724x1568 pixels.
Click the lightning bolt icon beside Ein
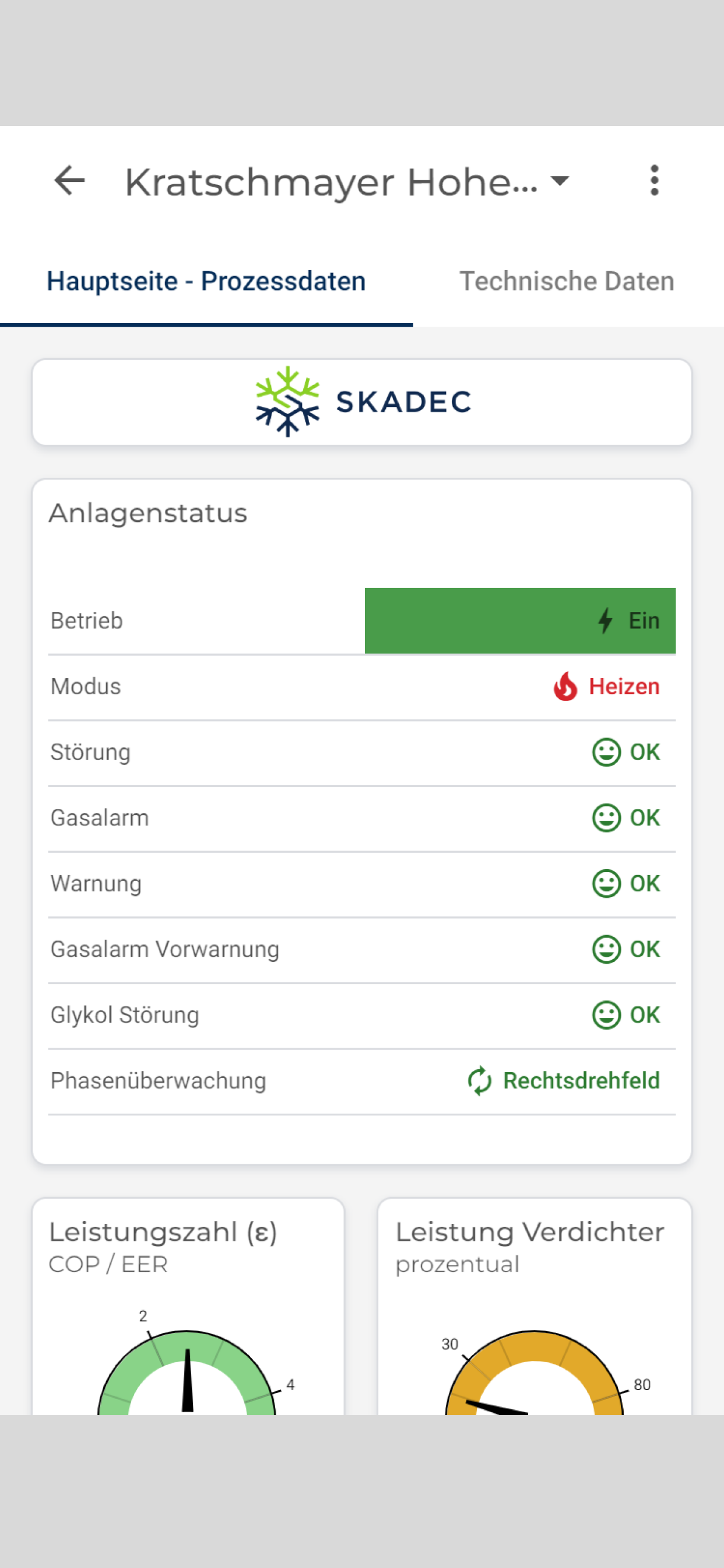pos(604,620)
